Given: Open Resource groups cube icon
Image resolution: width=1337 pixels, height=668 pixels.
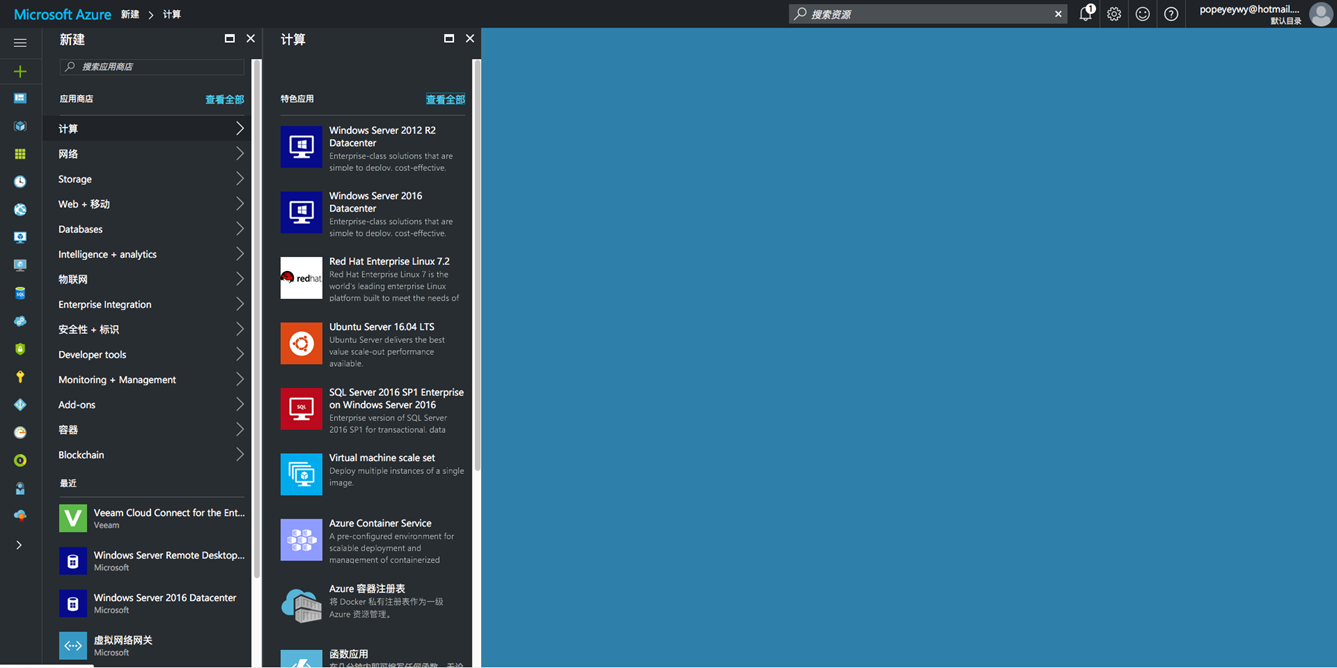Looking at the screenshot, I should click(x=20, y=126).
